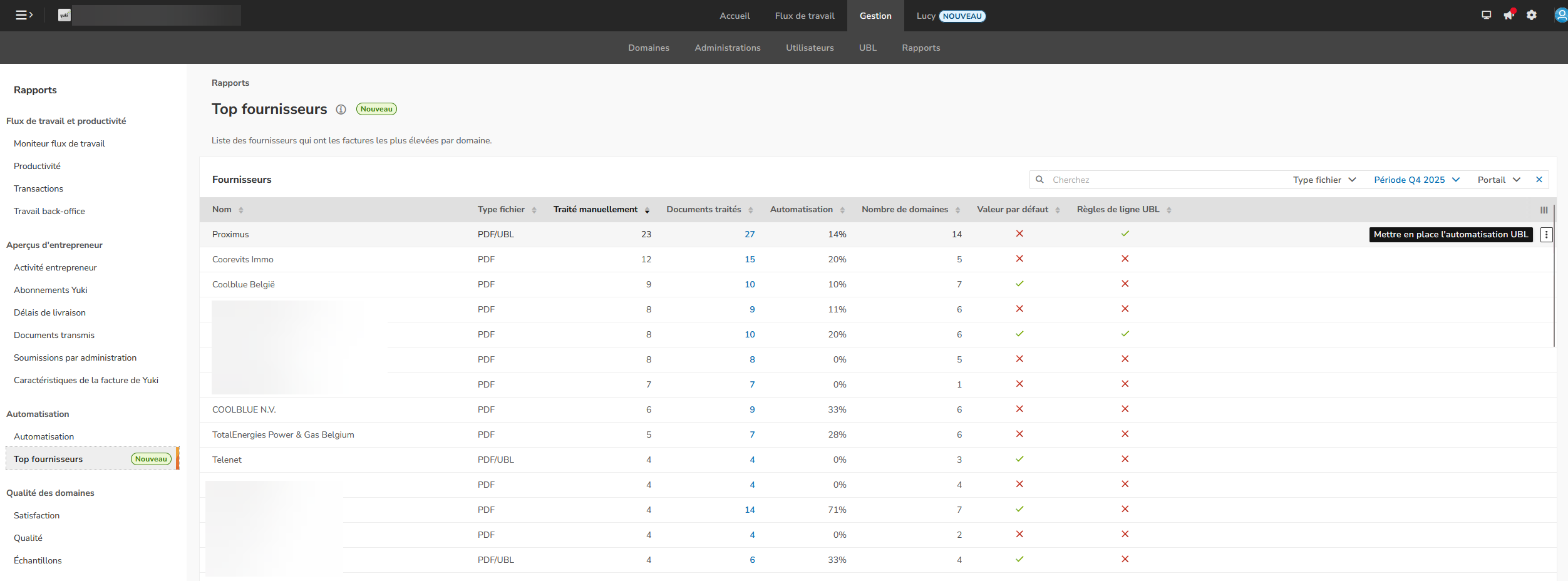Select the Gestion tab

tap(875, 16)
